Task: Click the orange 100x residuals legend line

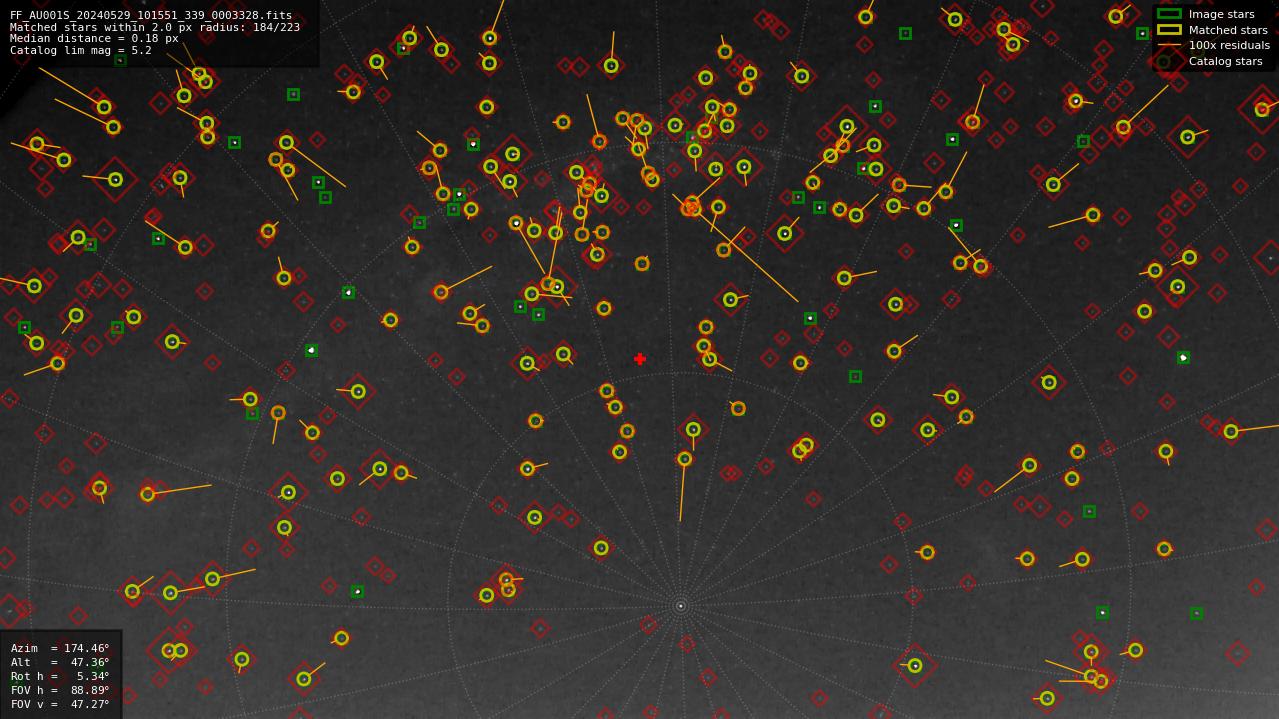Action: tap(1169, 45)
